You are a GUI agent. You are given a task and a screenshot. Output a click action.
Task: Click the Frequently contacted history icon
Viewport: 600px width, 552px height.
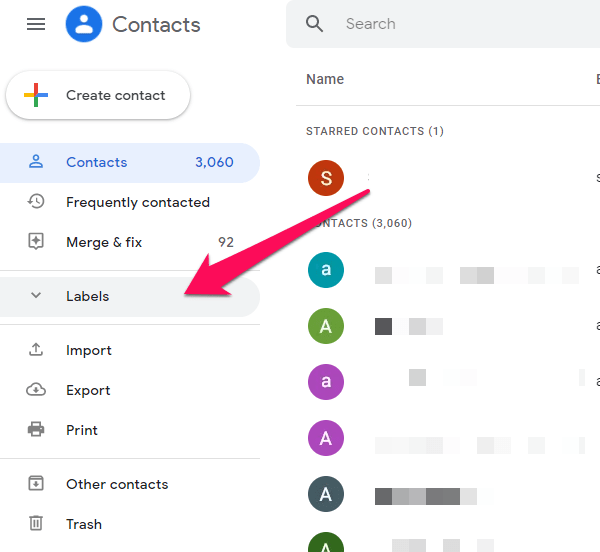coord(36,202)
